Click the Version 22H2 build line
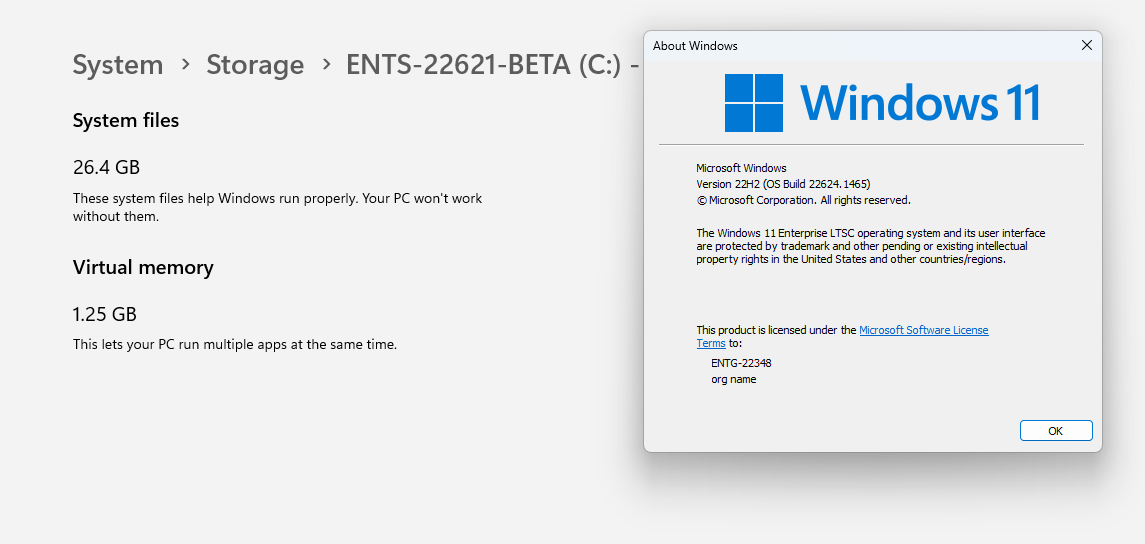 click(784, 184)
